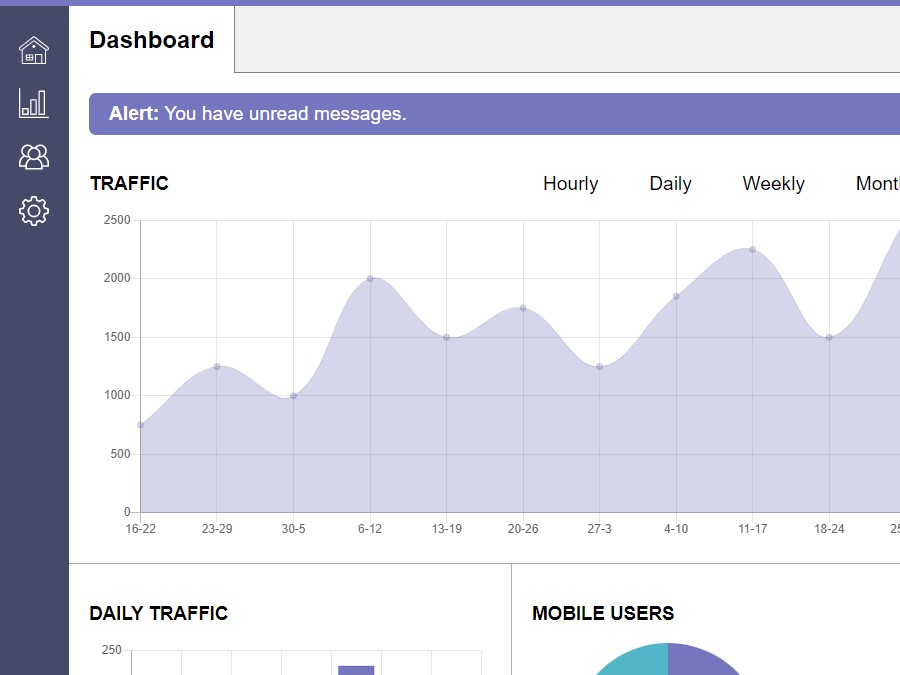
Task: Choose the Weekly traffic view
Action: [773, 184]
